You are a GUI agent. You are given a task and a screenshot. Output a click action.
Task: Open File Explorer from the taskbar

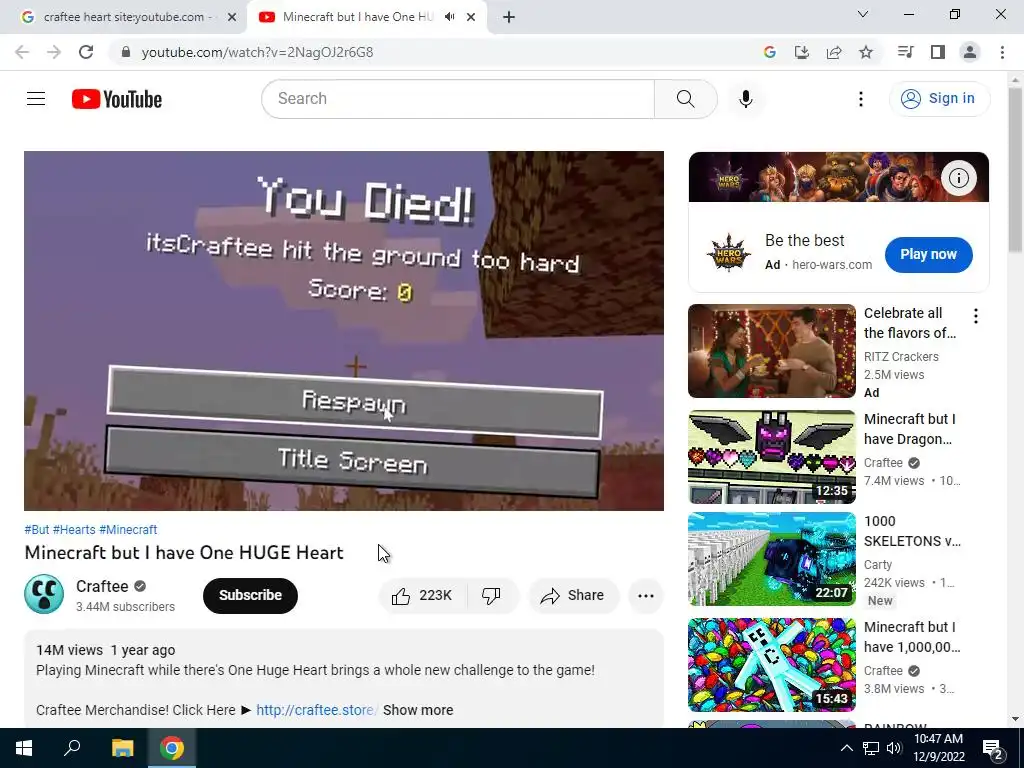pos(122,748)
